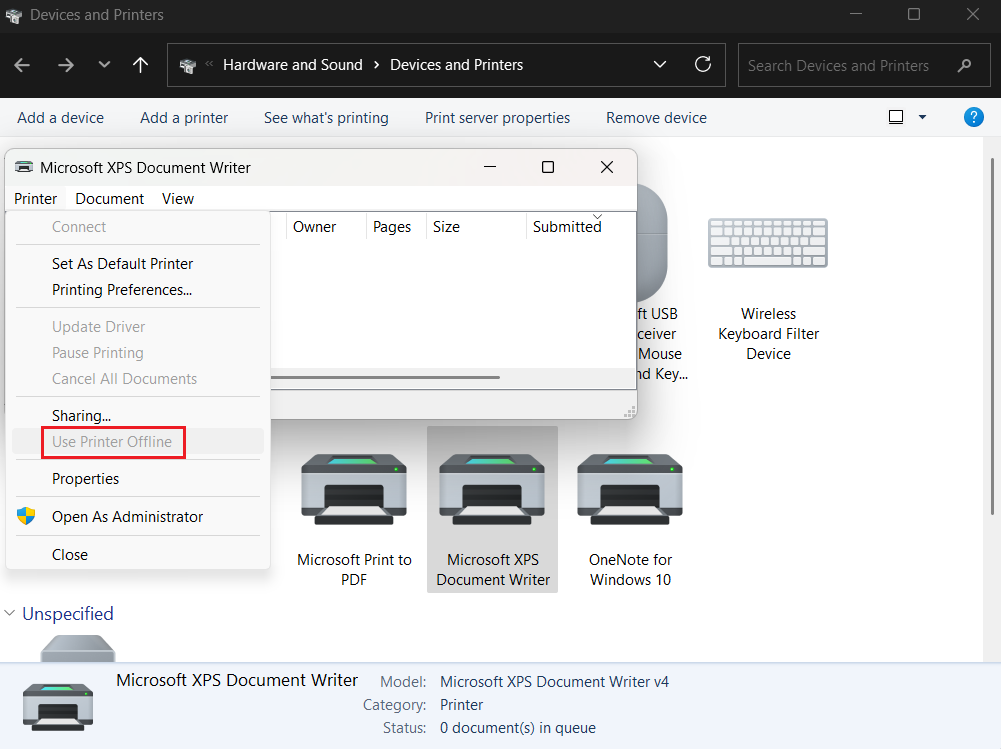Click Add a printer in the toolbar
The width and height of the screenshot is (1001, 749).
(184, 117)
